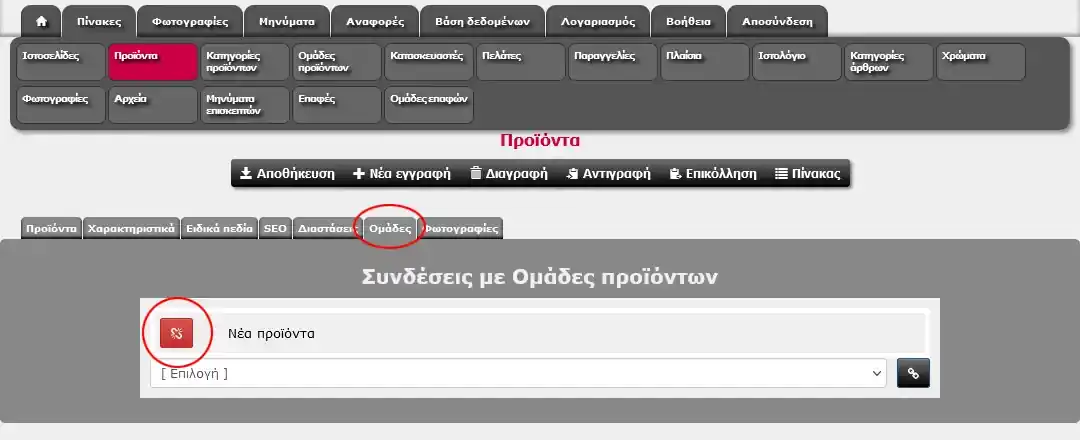Select the Χρώματα table button
1080x440 pixels.
click(980, 62)
